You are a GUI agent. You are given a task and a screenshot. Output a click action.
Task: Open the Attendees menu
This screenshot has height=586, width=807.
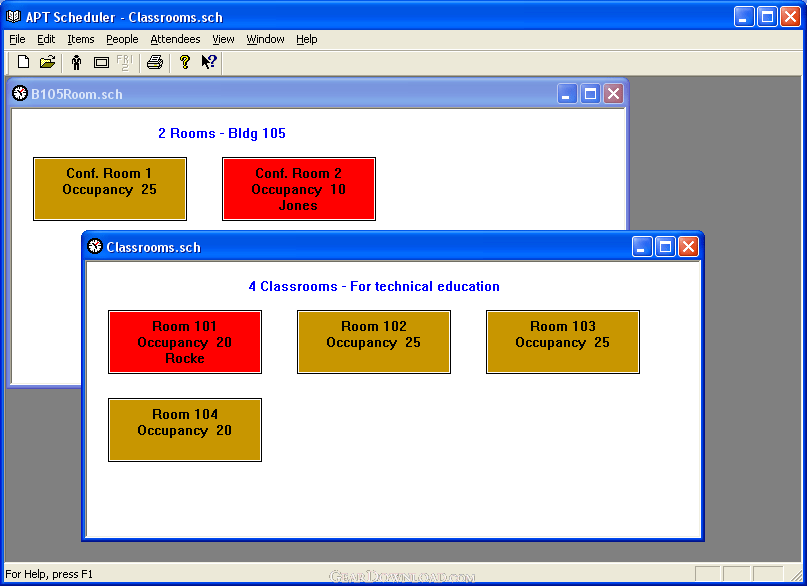175,39
